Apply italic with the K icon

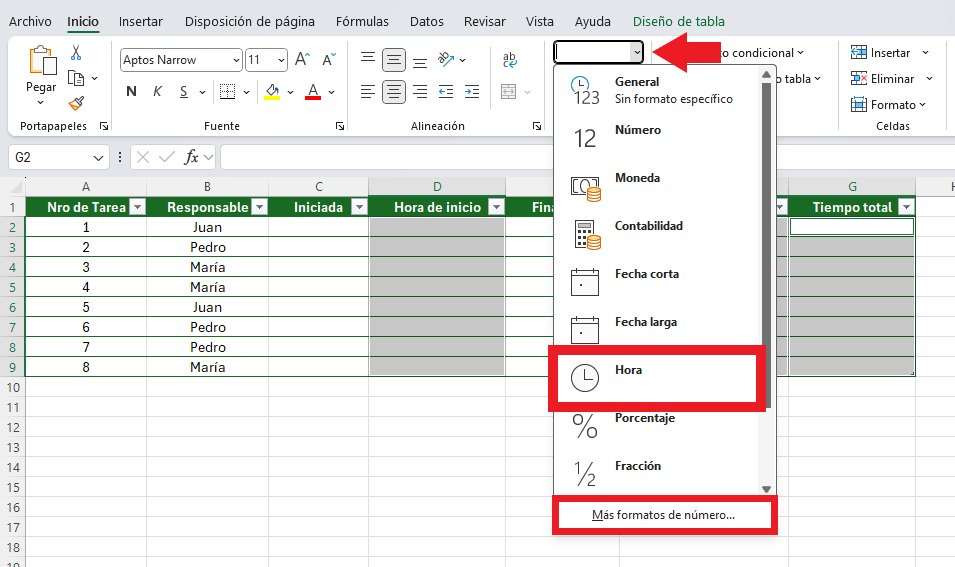[157, 92]
